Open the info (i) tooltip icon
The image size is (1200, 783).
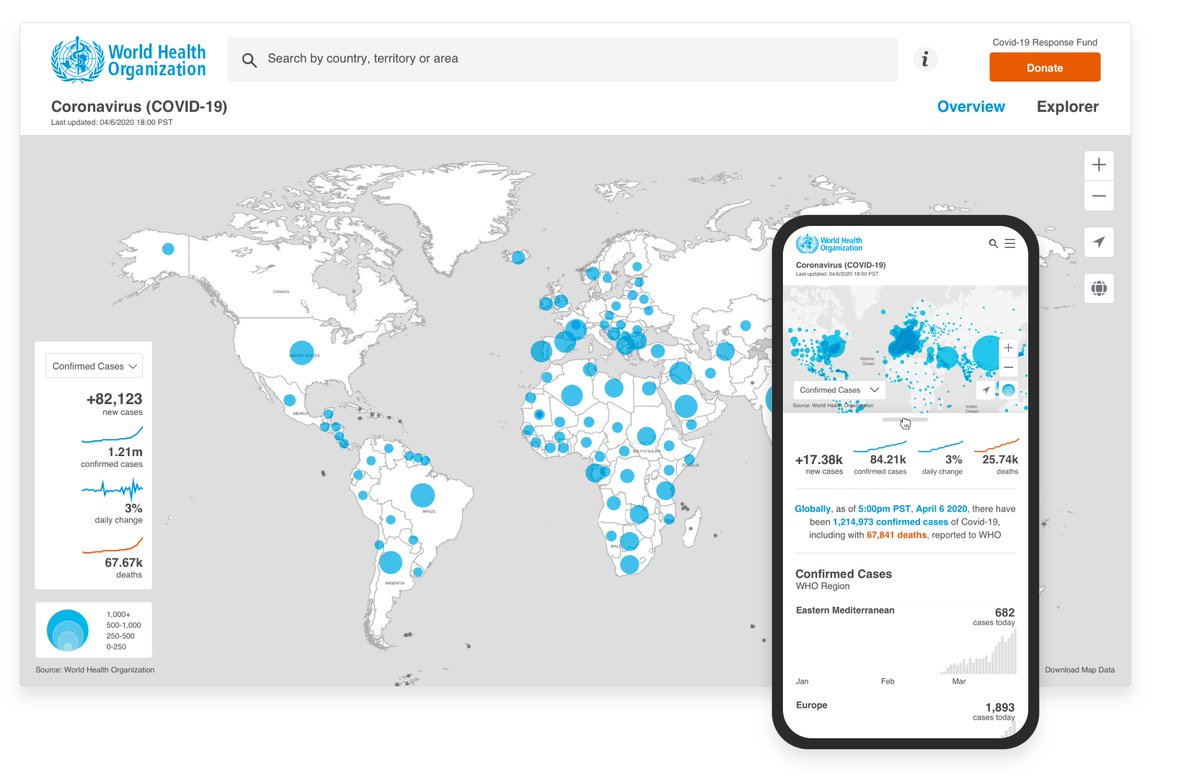point(925,59)
